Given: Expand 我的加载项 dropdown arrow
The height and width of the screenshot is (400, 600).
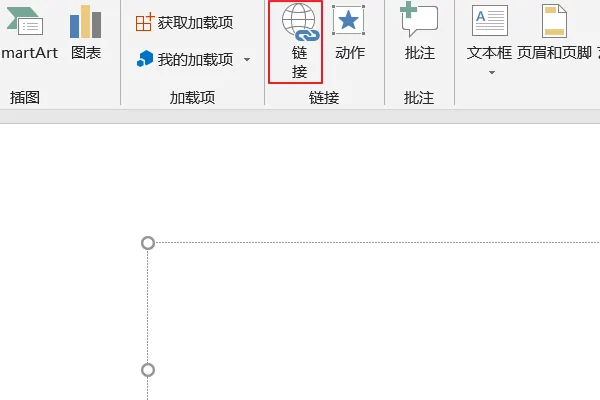Looking at the screenshot, I should tap(247, 59).
